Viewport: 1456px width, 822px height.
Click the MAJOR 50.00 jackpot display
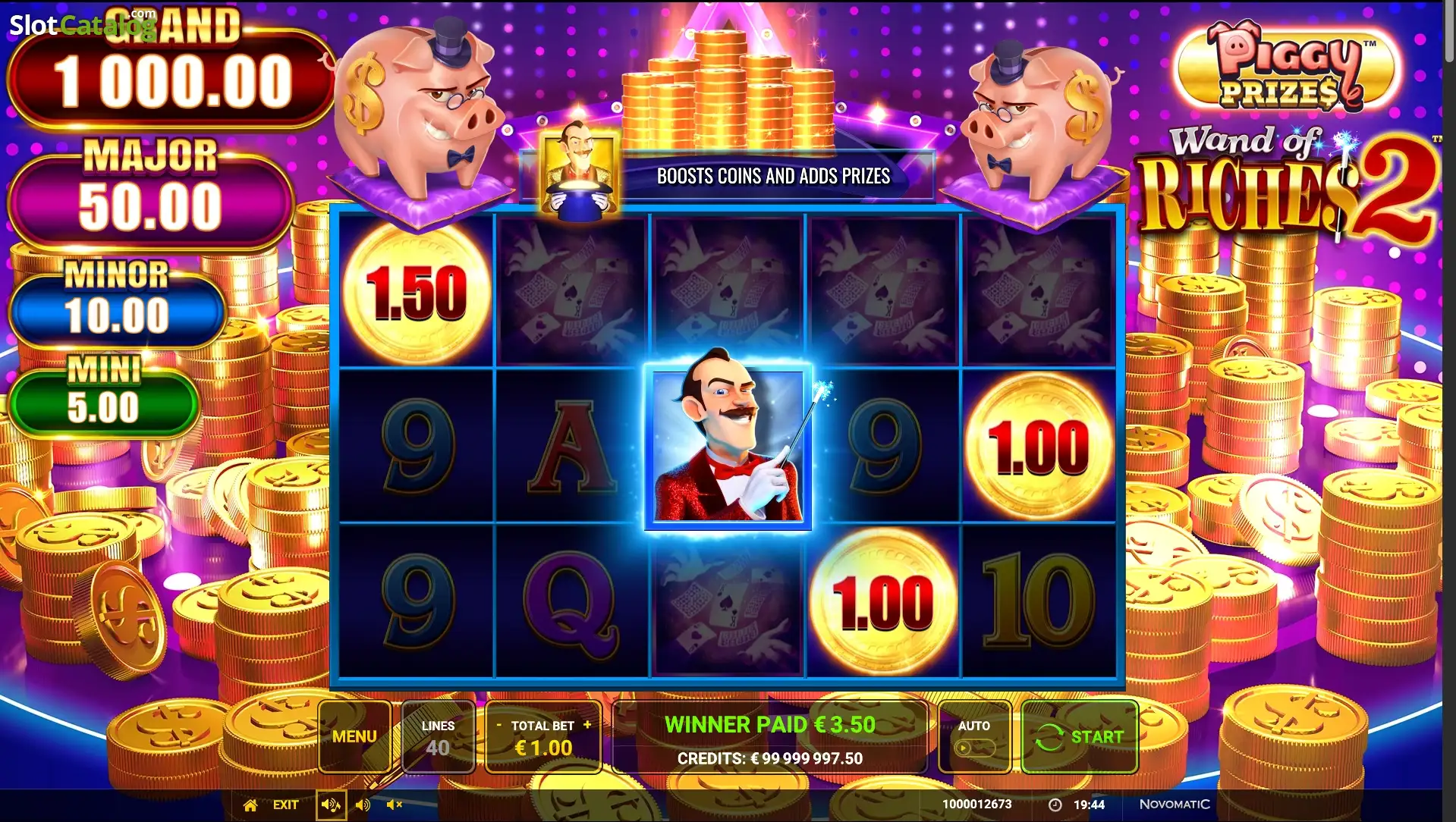tap(151, 193)
